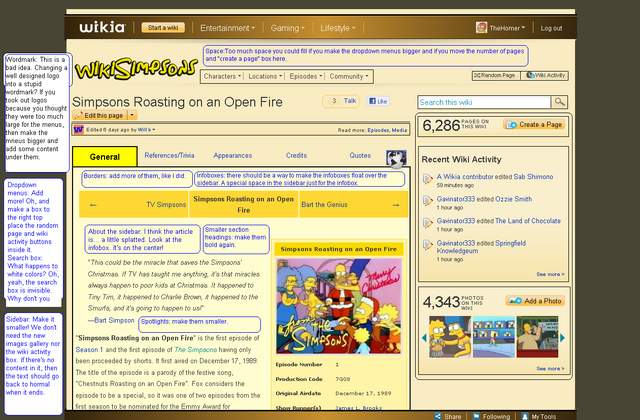The image size is (640, 420).
Task: Open the Sab Shimono activity link
Action: [533, 177]
